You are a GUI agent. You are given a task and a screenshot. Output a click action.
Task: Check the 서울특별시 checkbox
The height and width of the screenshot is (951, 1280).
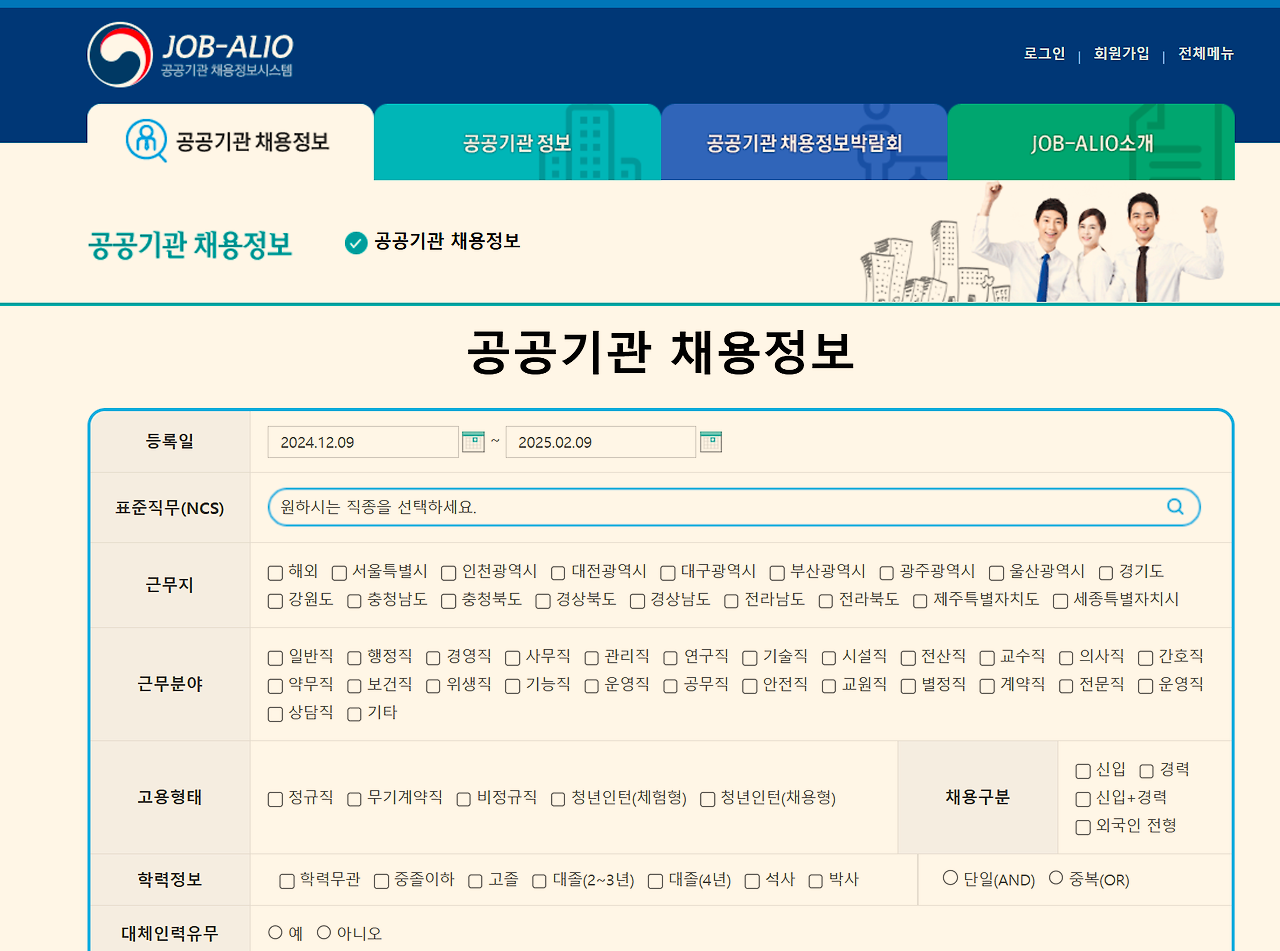(x=339, y=573)
